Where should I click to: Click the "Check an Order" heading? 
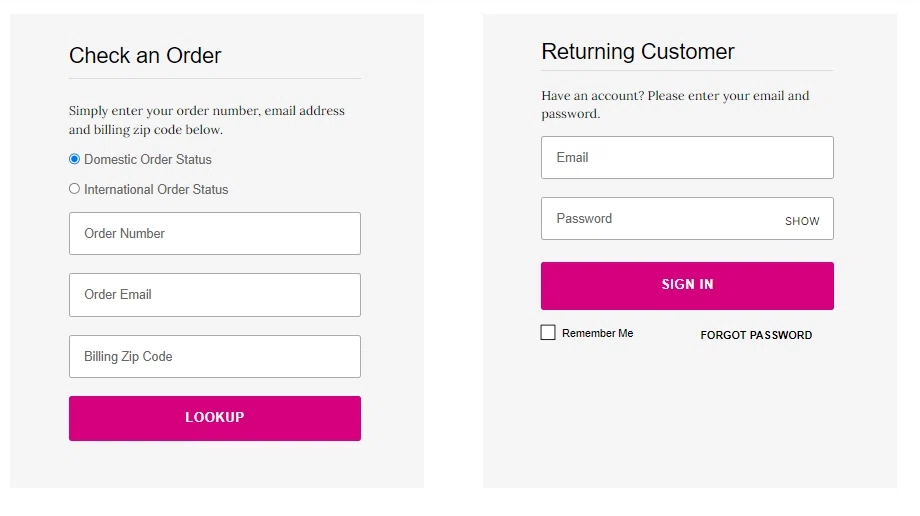[145, 56]
